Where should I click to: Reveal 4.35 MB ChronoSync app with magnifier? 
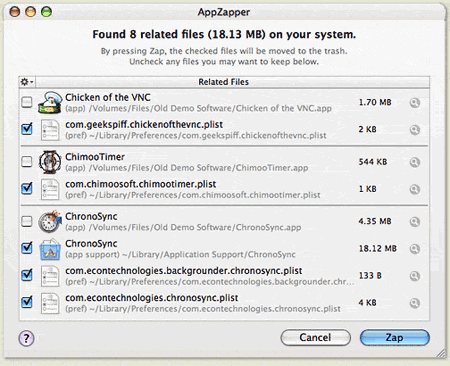[415, 222]
